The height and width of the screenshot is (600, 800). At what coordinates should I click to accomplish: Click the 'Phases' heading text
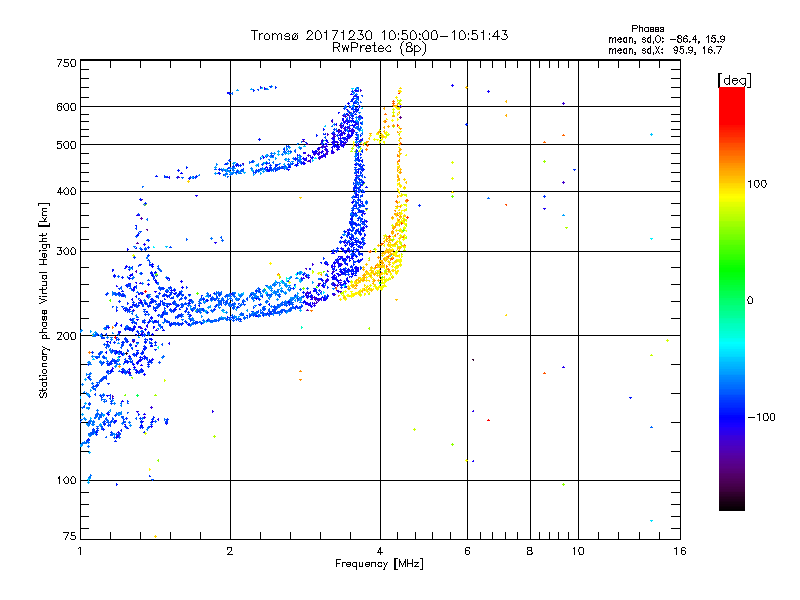(647, 29)
